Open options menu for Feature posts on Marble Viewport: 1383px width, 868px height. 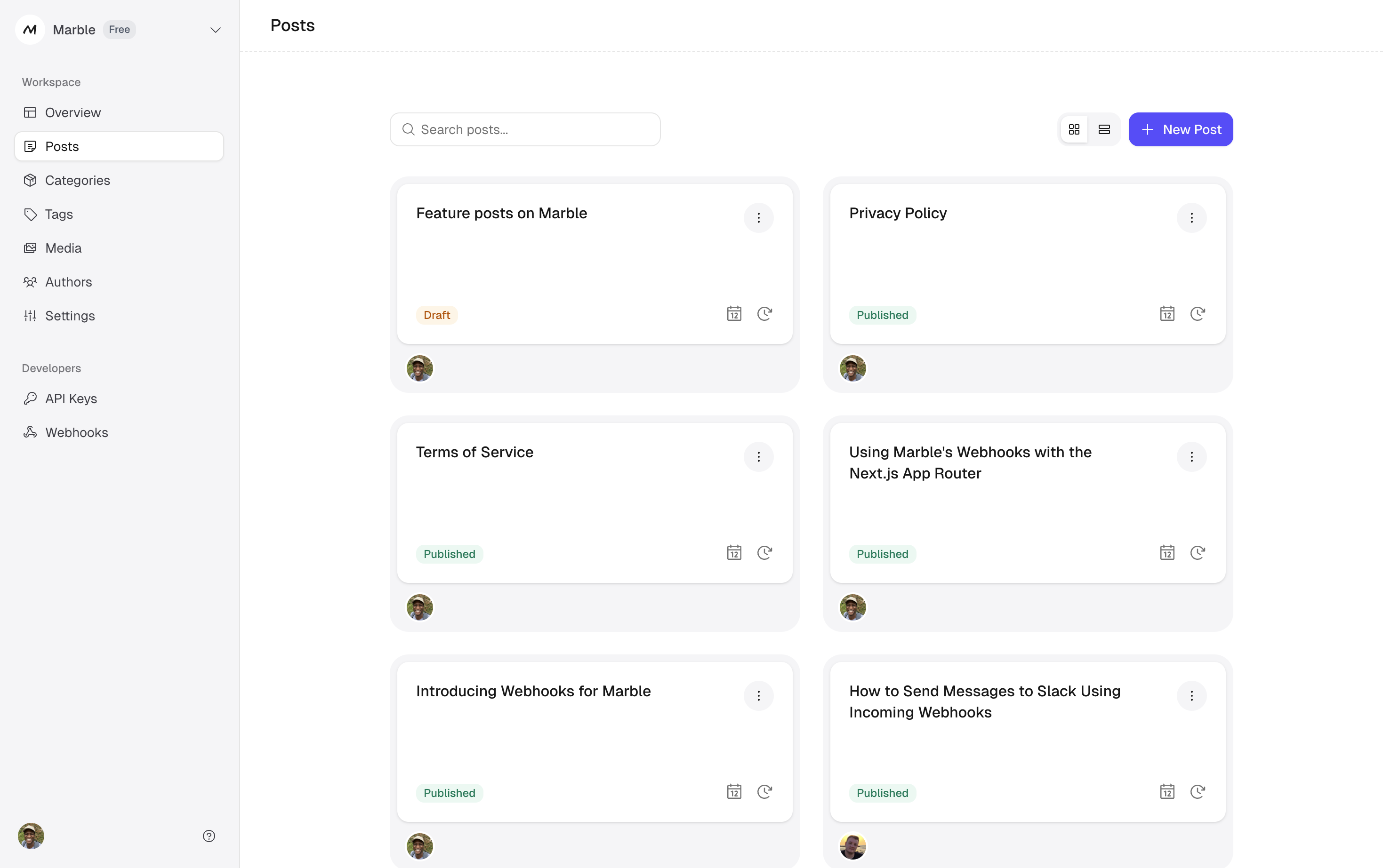click(x=758, y=217)
